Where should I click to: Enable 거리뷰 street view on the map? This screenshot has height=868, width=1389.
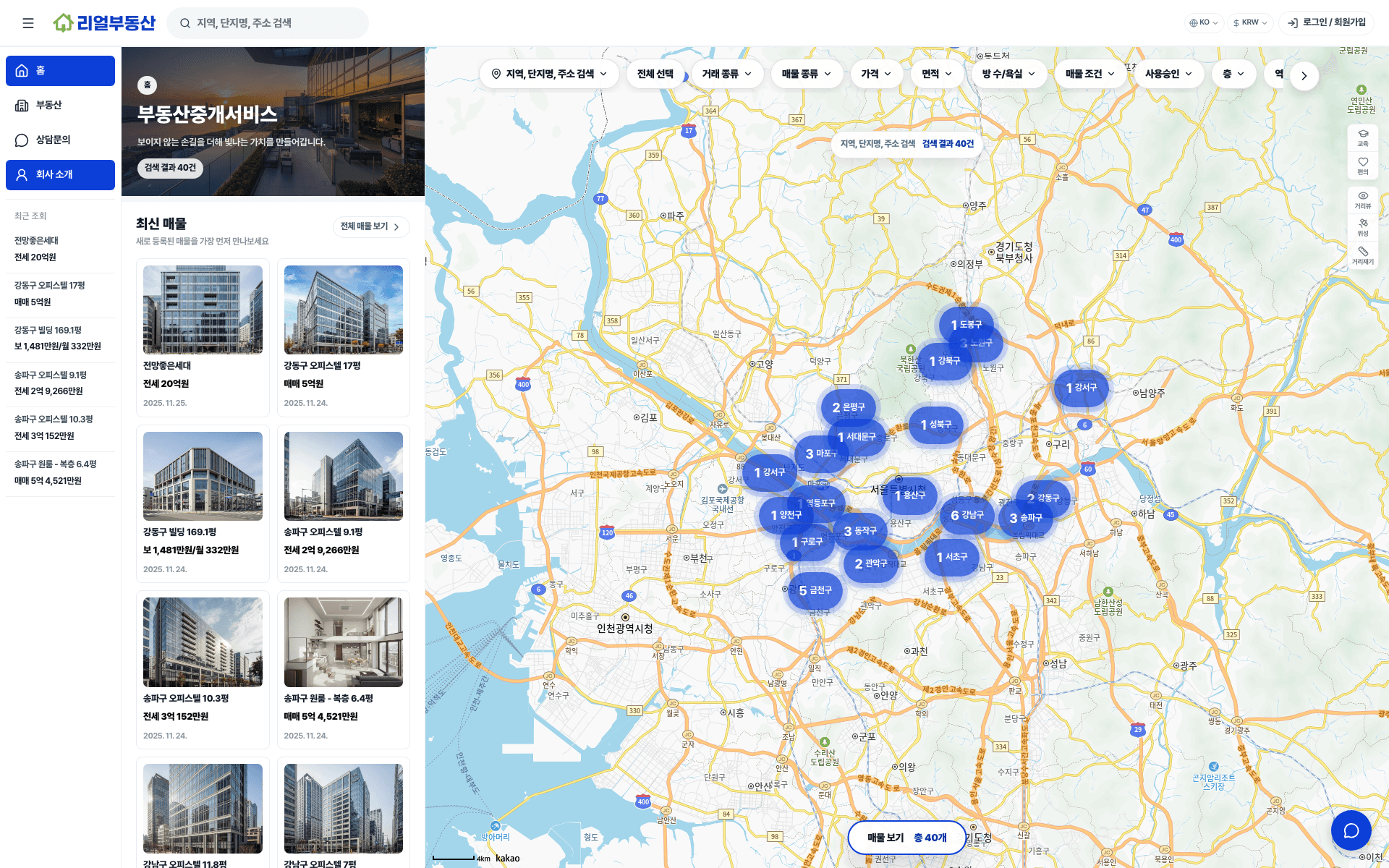(1363, 200)
